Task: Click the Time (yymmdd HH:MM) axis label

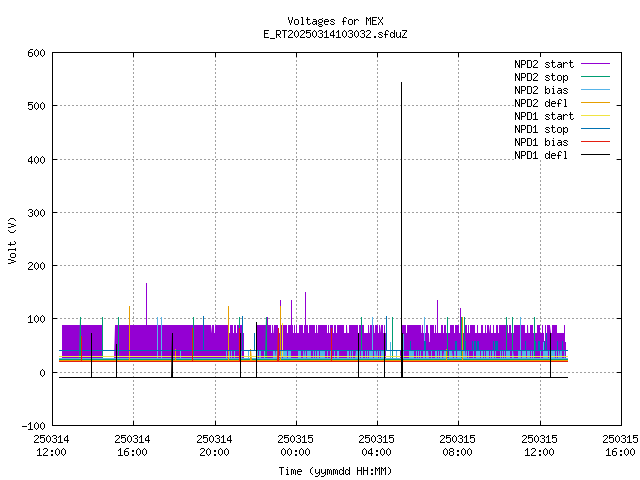Action: click(335, 471)
